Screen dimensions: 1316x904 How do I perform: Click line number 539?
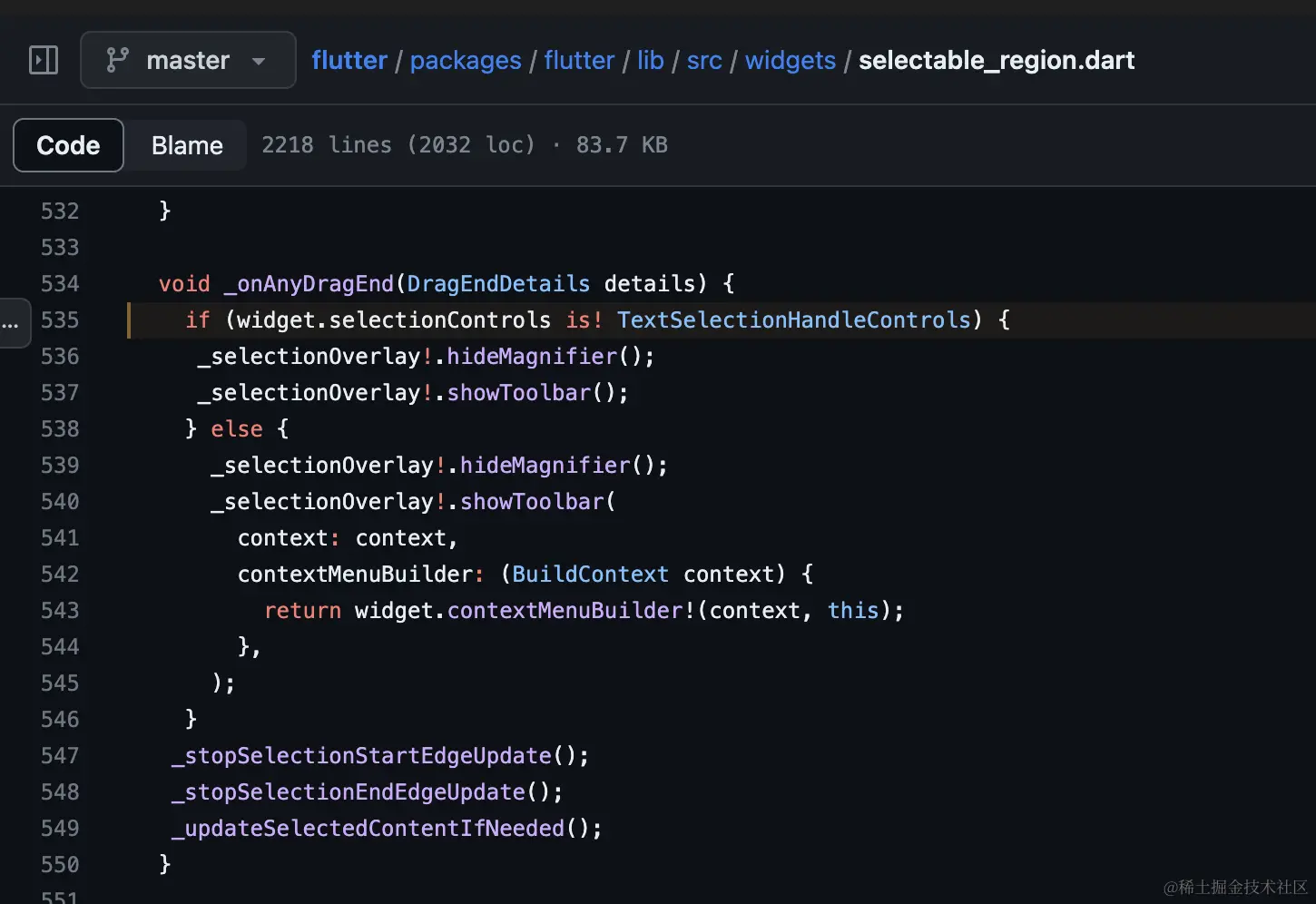point(60,465)
